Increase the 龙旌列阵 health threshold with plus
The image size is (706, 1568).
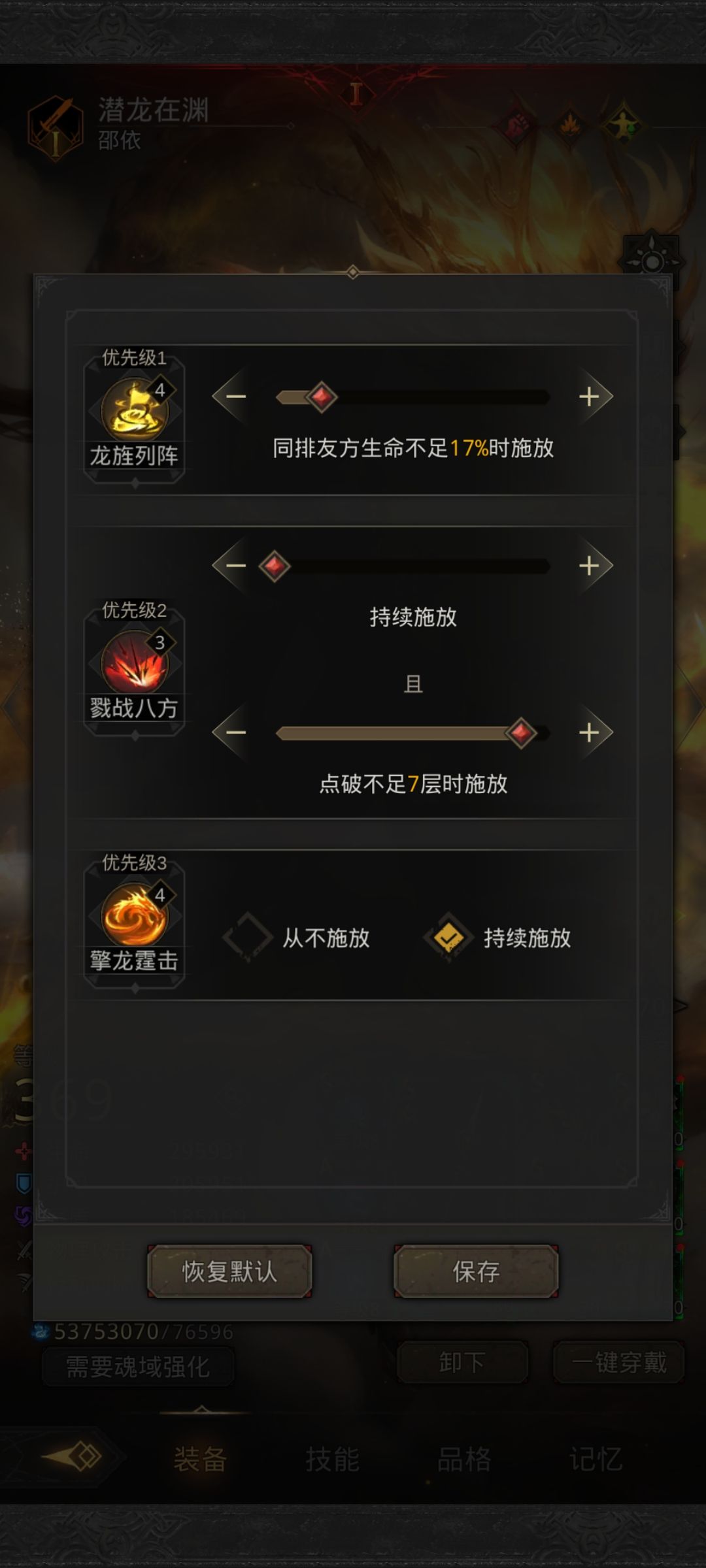(592, 397)
